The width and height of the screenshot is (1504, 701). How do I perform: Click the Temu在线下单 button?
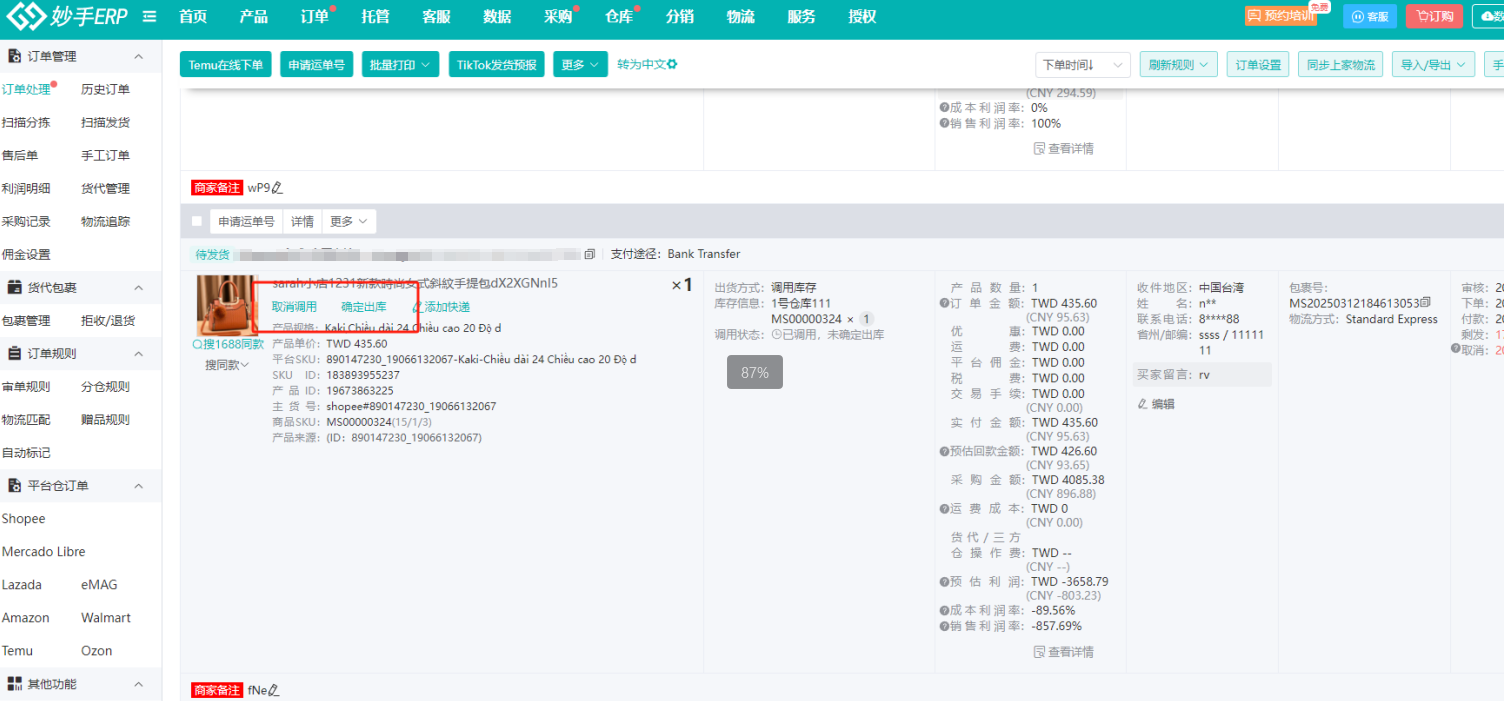point(225,65)
